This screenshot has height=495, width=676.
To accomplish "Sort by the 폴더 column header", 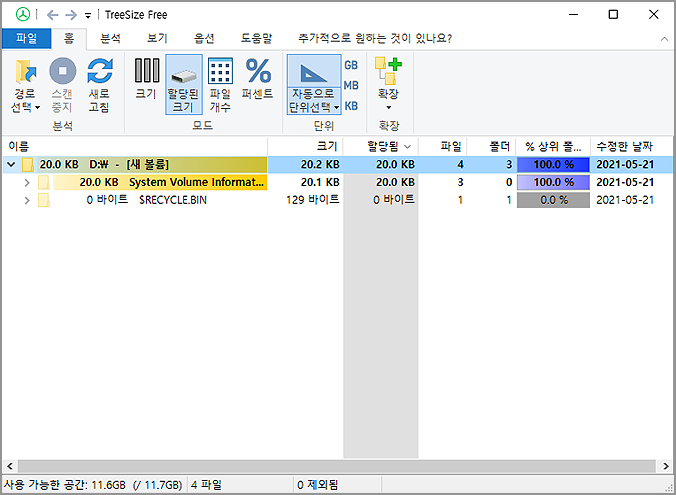I will click(491, 147).
